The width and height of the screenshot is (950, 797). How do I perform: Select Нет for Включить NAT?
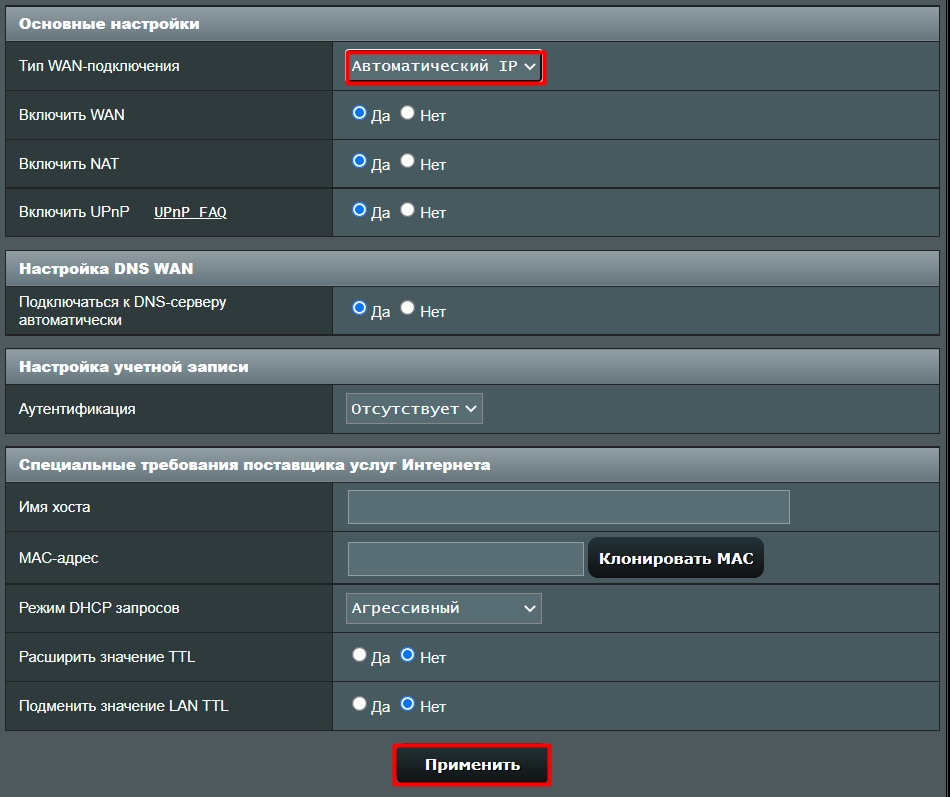408,161
